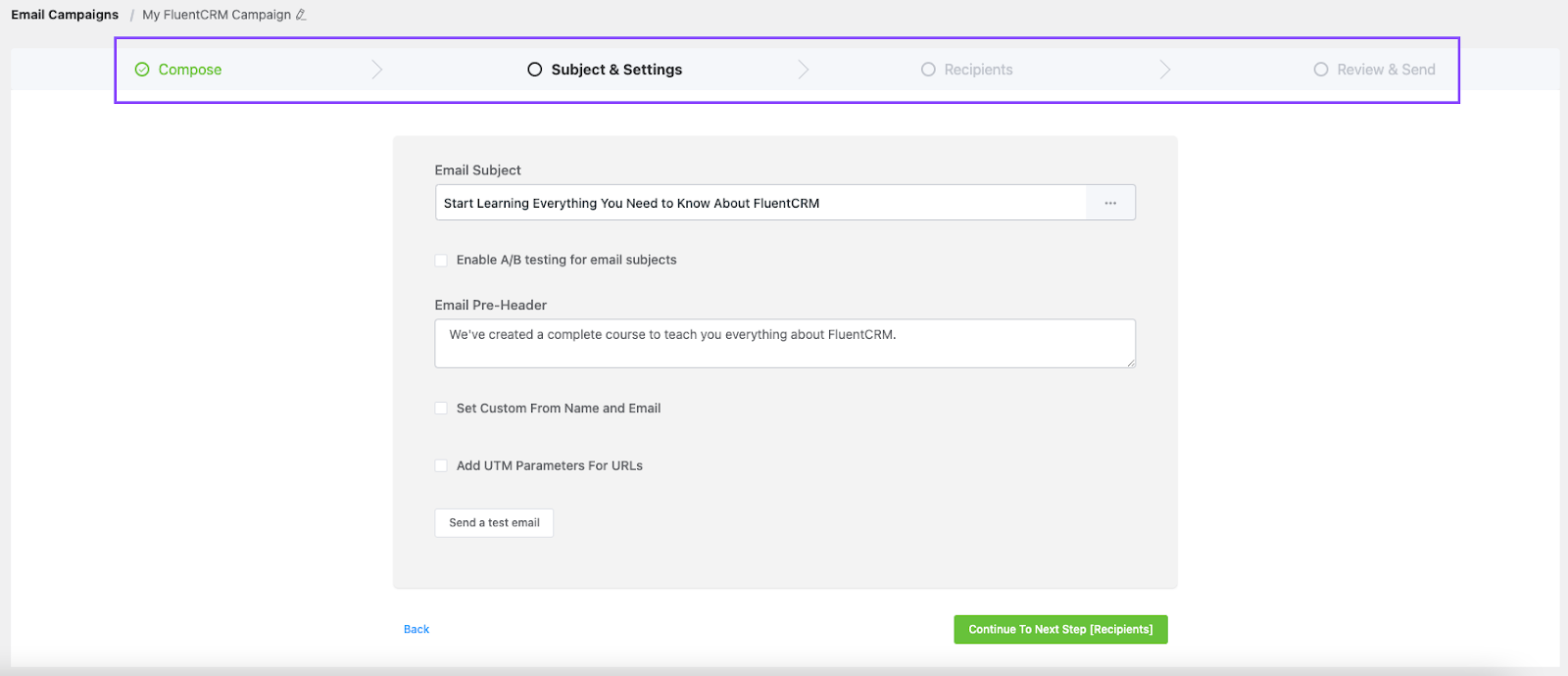Click the Email Pre-Header label
This screenshot has width=1568, height=676.
tap(491, 306)
